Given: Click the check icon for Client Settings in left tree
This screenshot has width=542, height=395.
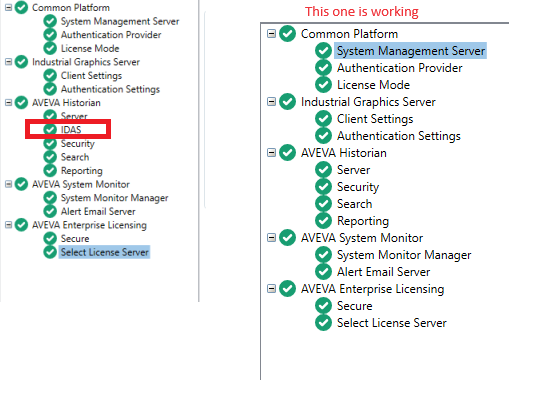Looking at the screenshot, I should point(50,75).
